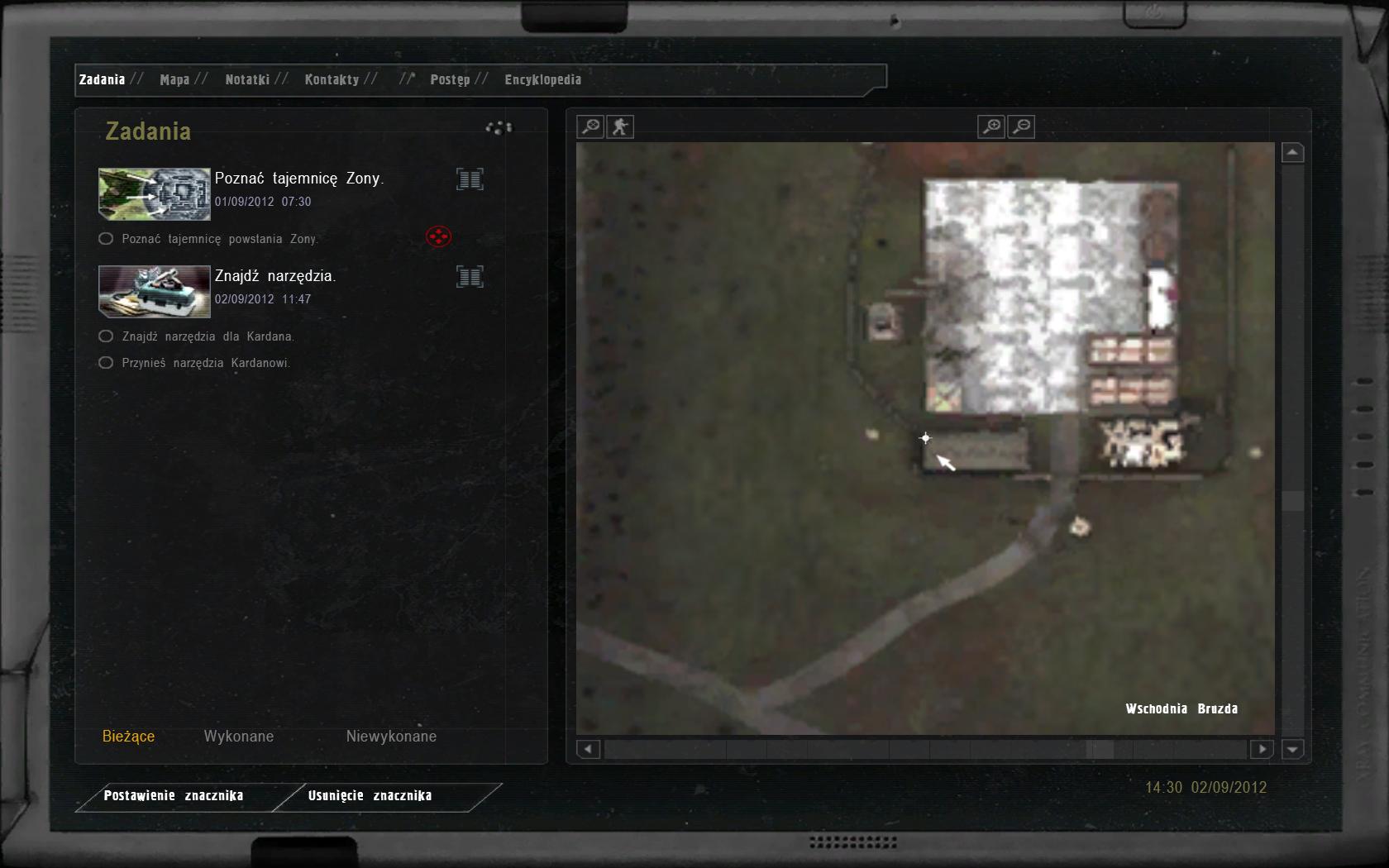Expand details of 'Znajdź narzędzia' task
The height and width of the screenshot is (868, 1389).
tap(470, 277)
